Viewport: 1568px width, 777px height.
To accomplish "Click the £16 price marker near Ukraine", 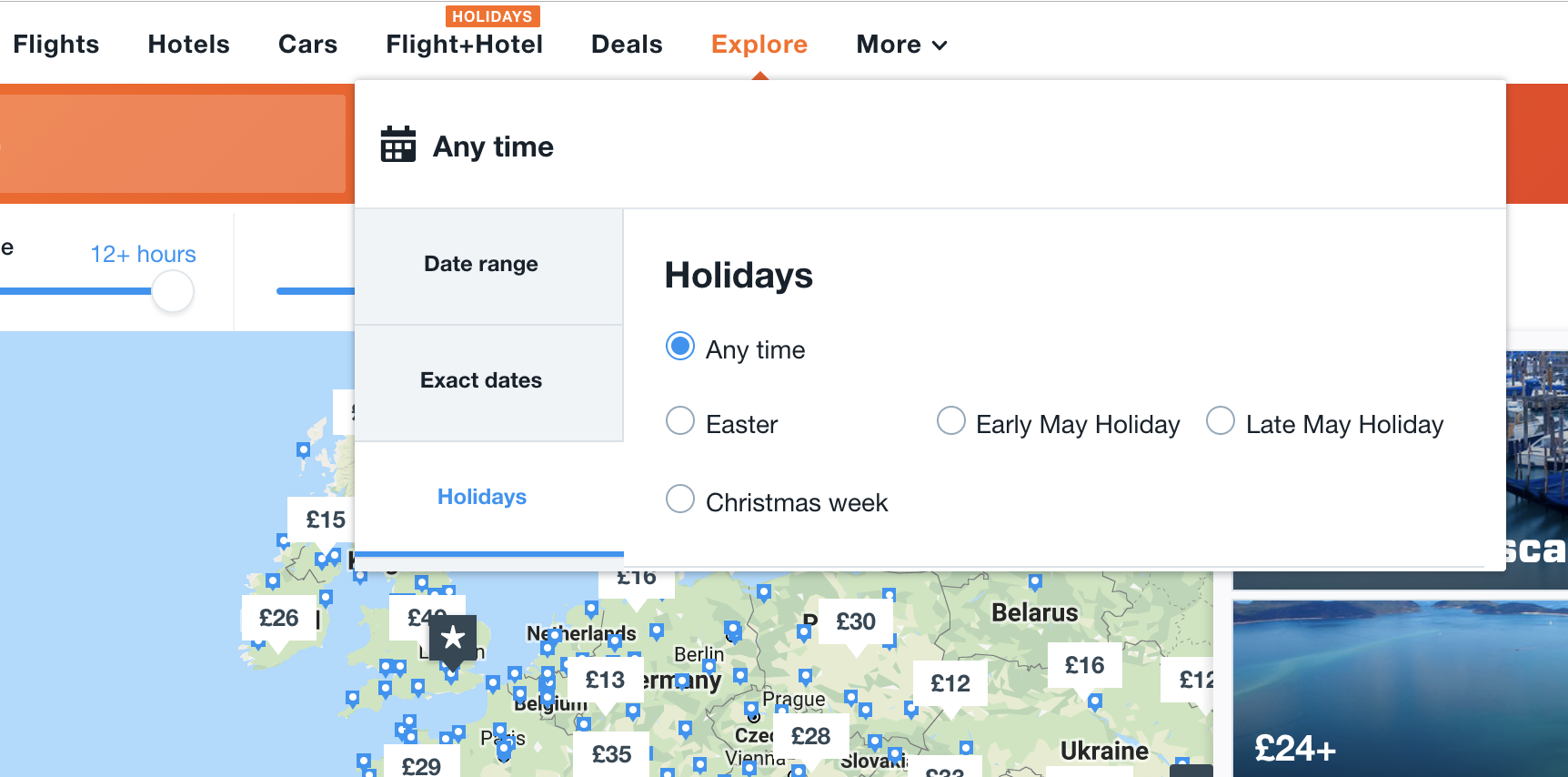I will coord(1084,665).
